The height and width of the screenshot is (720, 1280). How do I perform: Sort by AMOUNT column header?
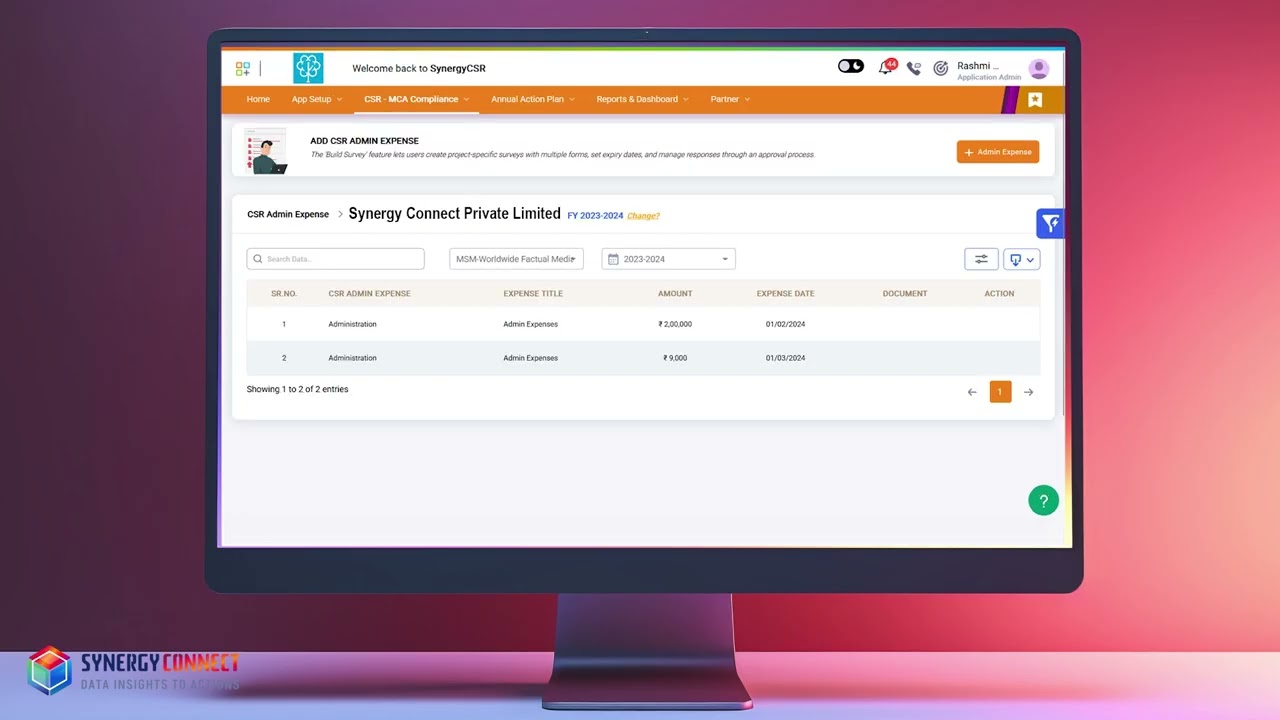click(675, 294)
